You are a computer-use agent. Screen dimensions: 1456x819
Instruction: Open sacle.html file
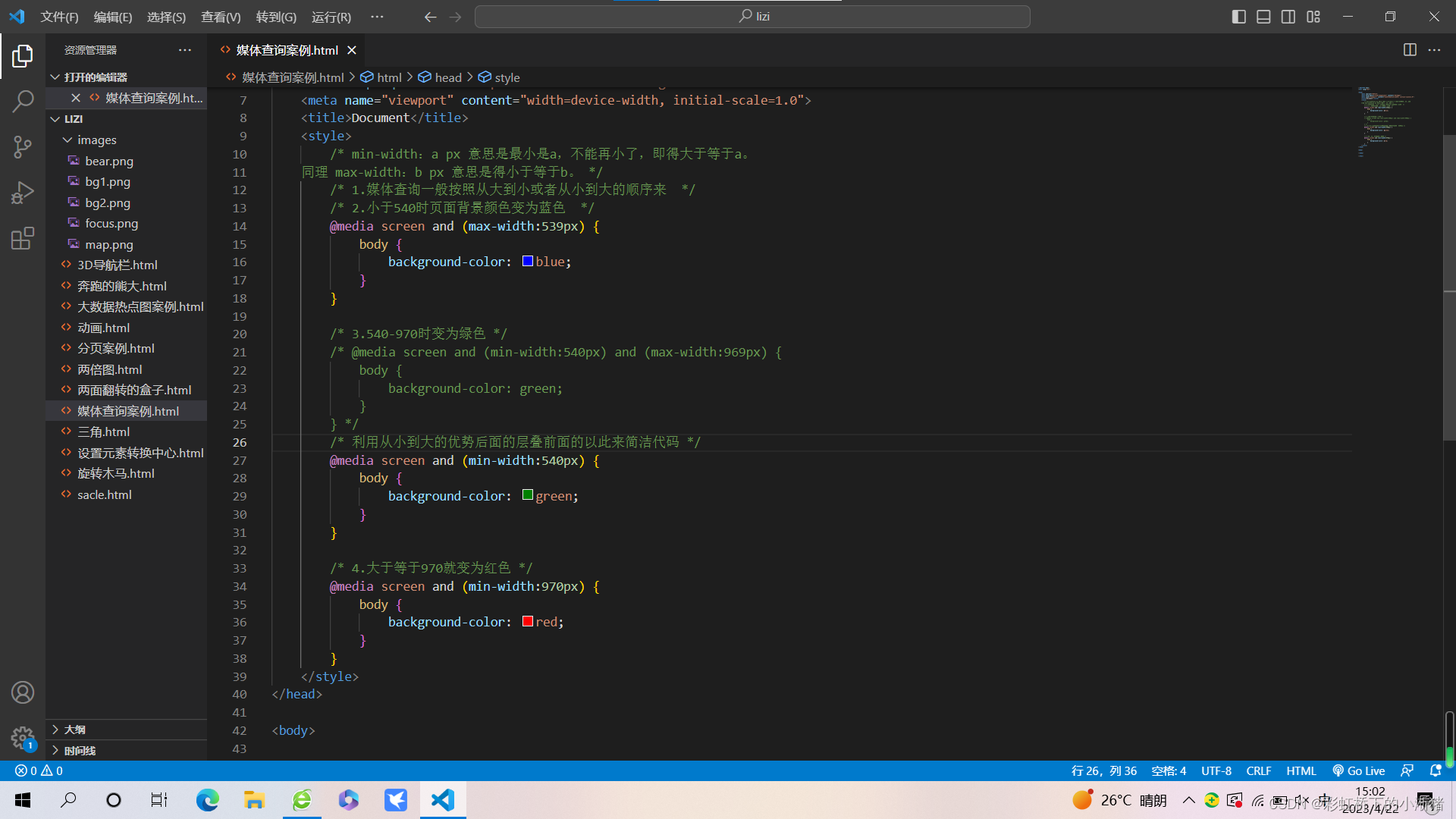(x=126, y=494)
